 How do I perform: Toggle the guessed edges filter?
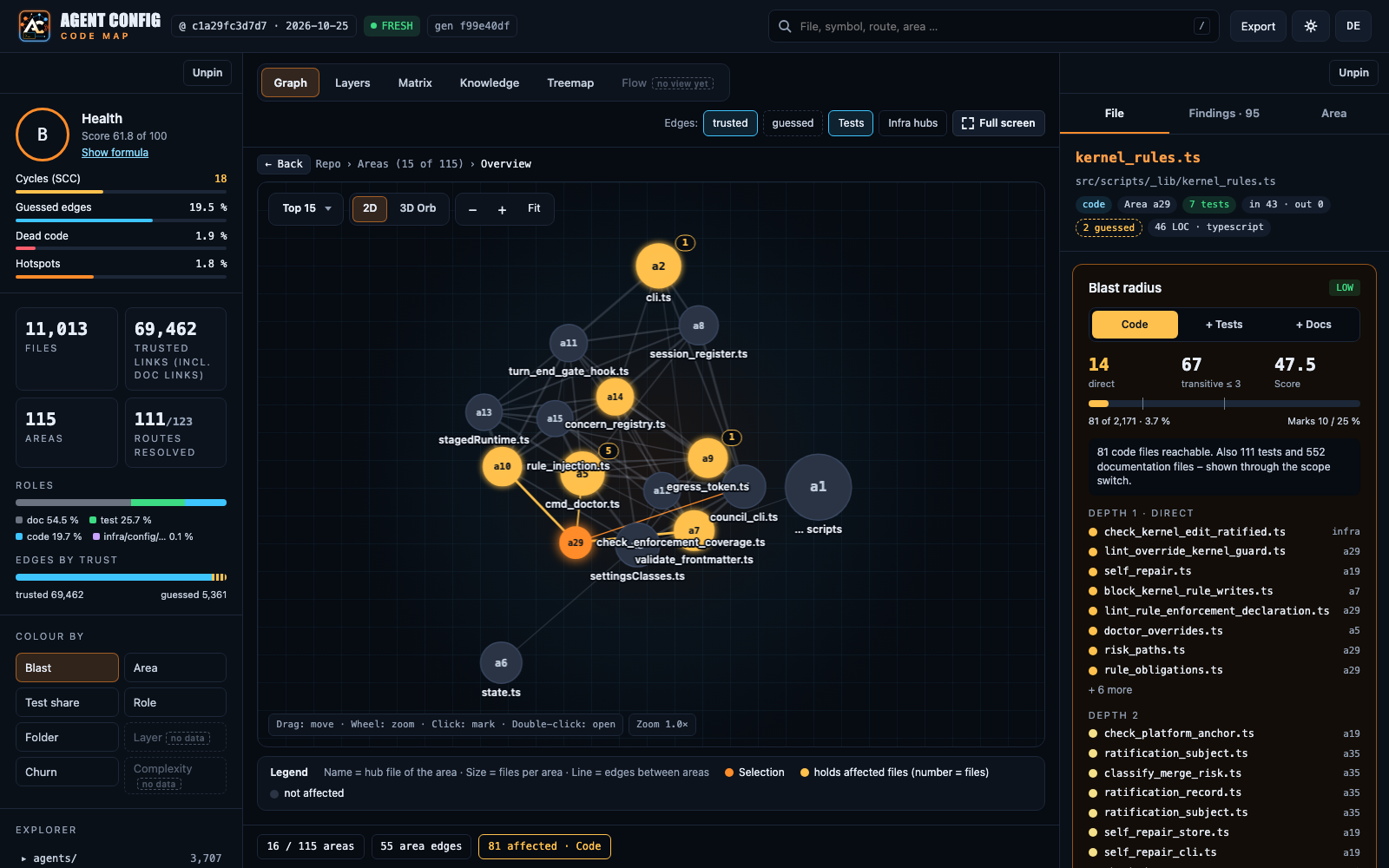tap(793, 123)
